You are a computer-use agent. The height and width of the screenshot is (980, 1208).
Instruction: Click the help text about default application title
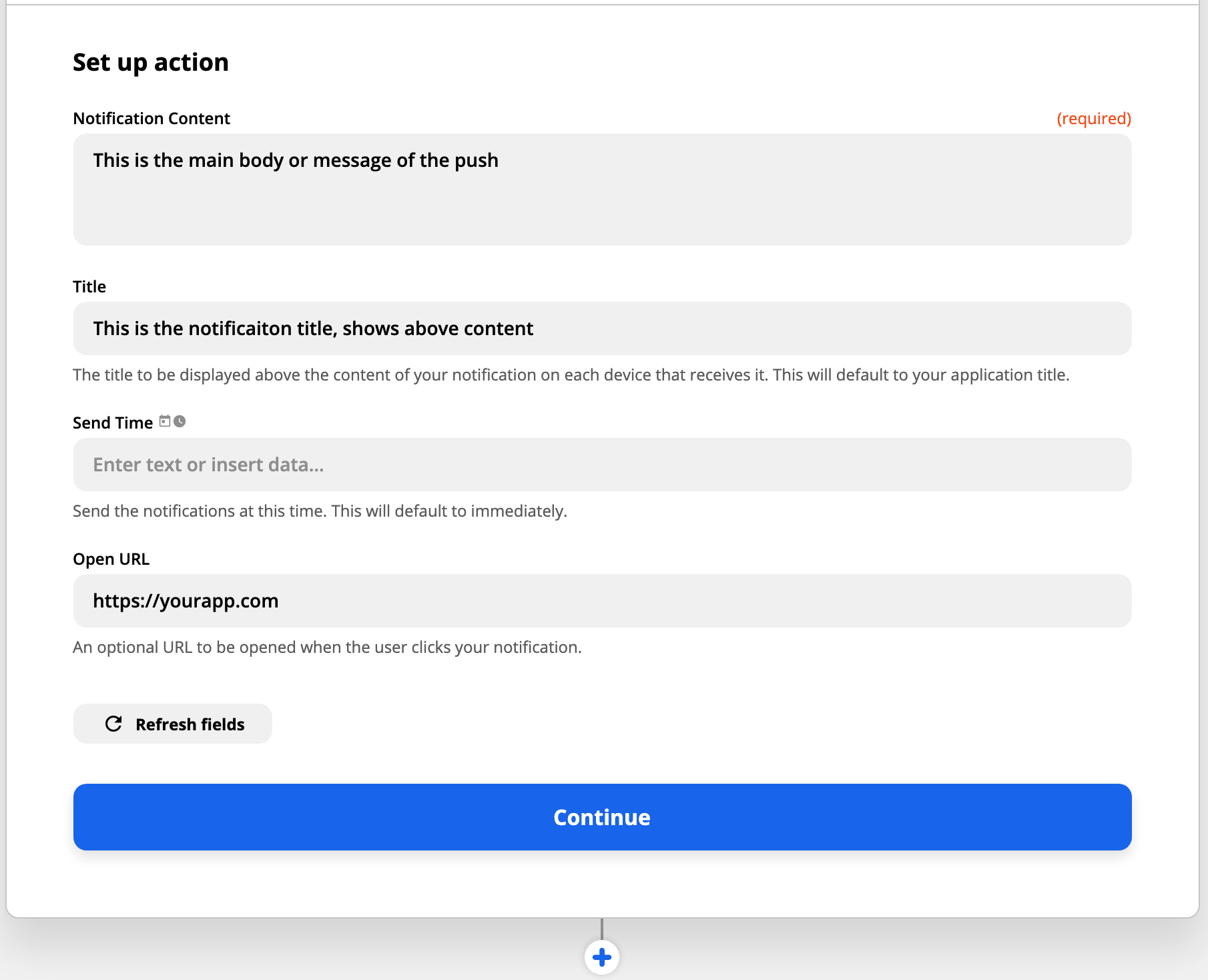coord(571,375)
